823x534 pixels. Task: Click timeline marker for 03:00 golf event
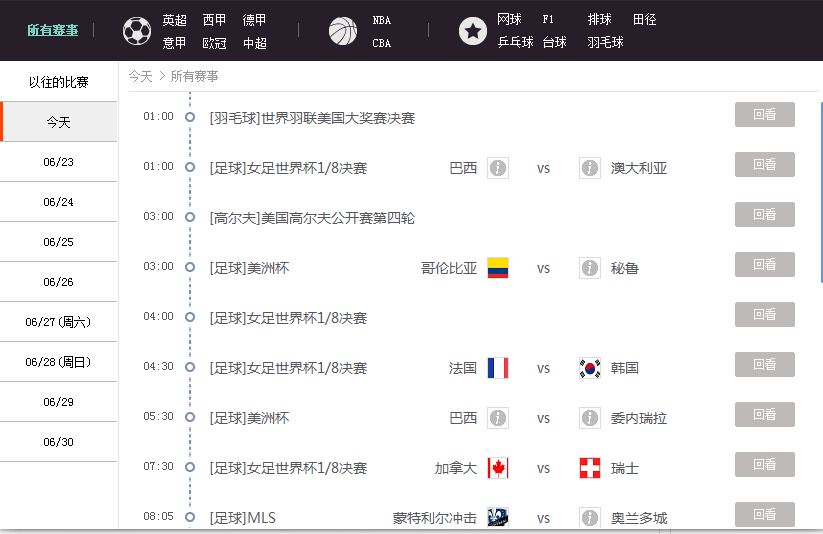190,217
